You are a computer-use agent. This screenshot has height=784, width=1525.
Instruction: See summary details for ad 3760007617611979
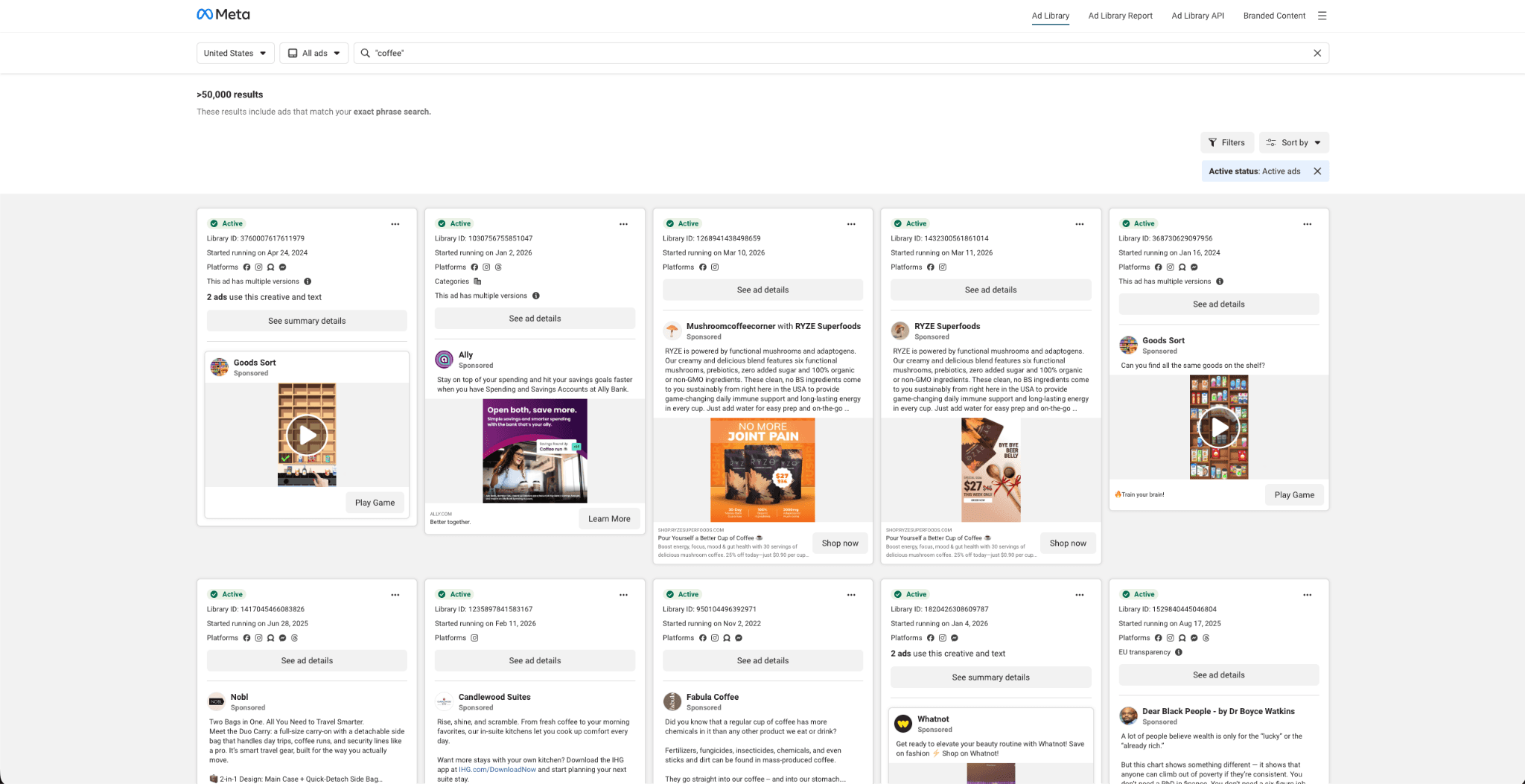(307, 321)
